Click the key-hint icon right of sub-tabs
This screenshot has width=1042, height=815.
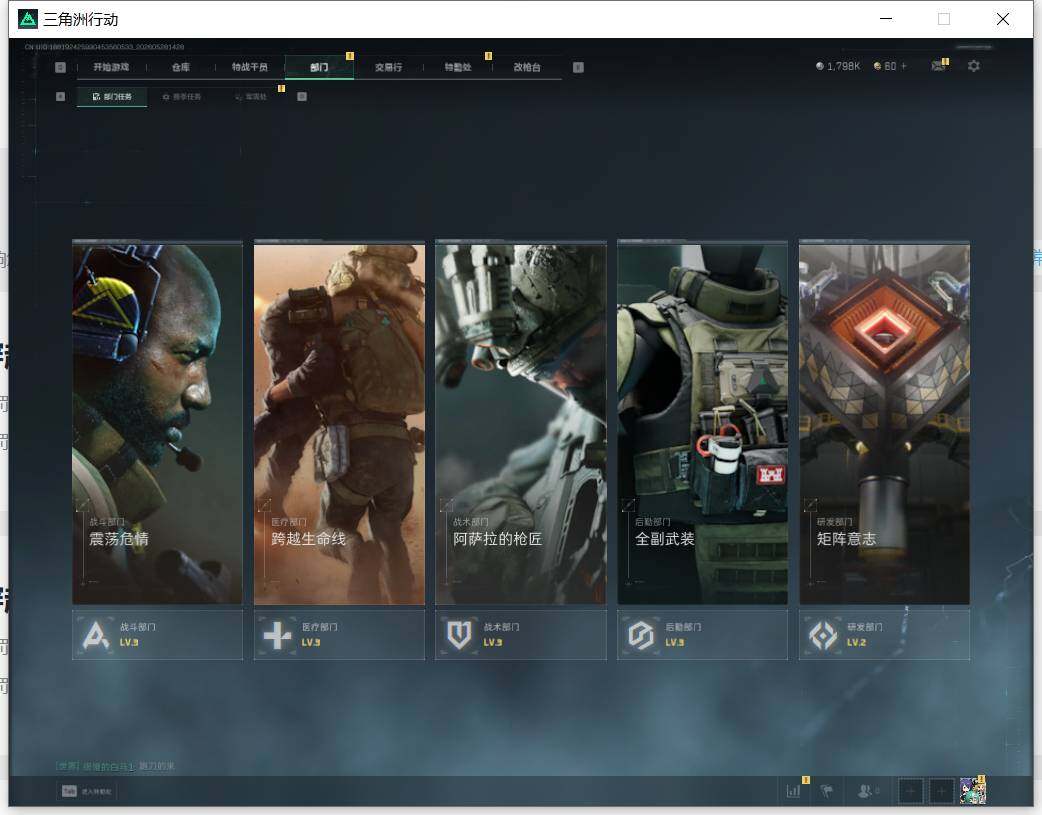(x=302, y=96)
